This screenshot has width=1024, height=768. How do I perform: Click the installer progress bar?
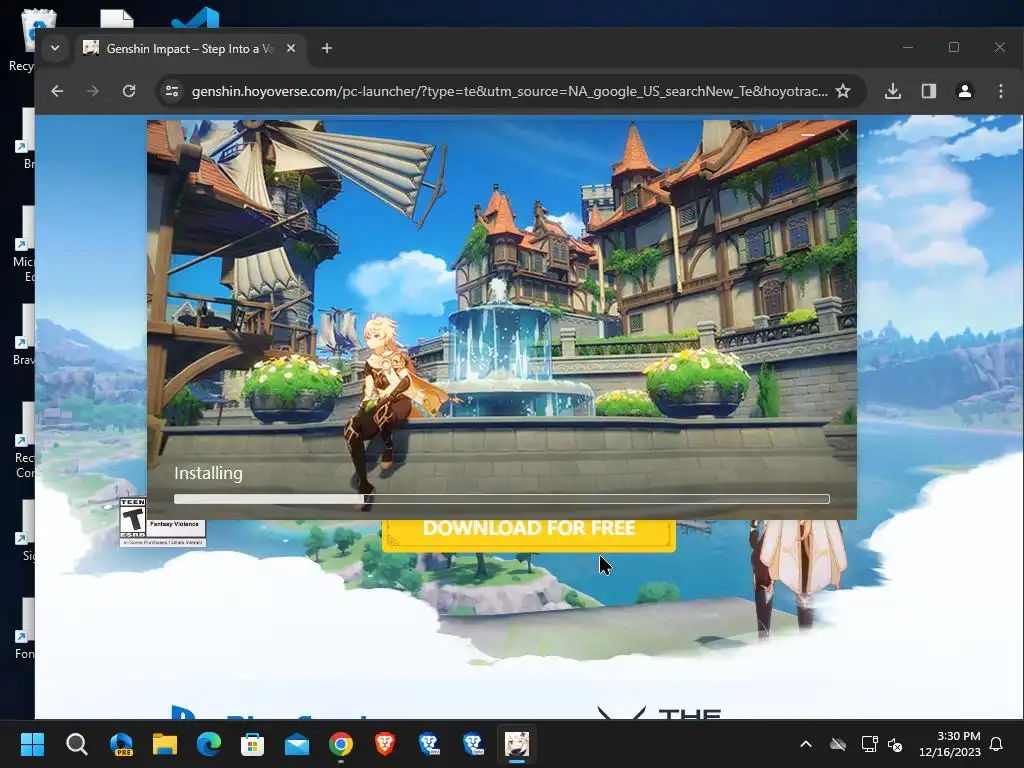(502, 499)
